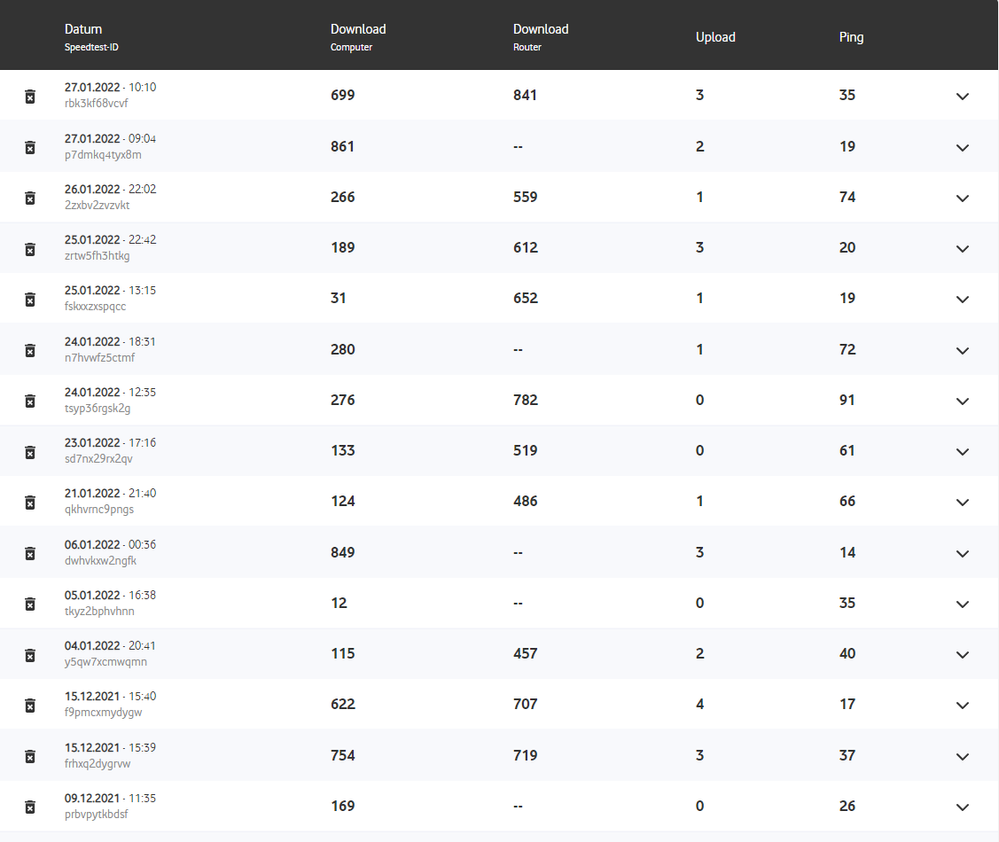Expand the row for test frhxq2dygrvw
999x842 pixels.
(962, 756)
